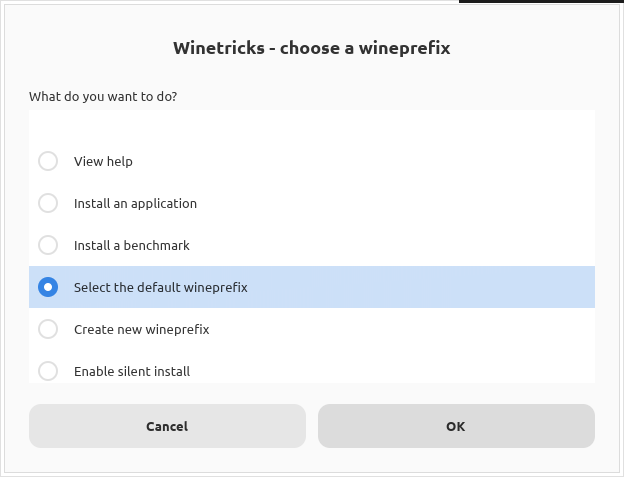Select the View help radio button

click(x=48, y=161)
